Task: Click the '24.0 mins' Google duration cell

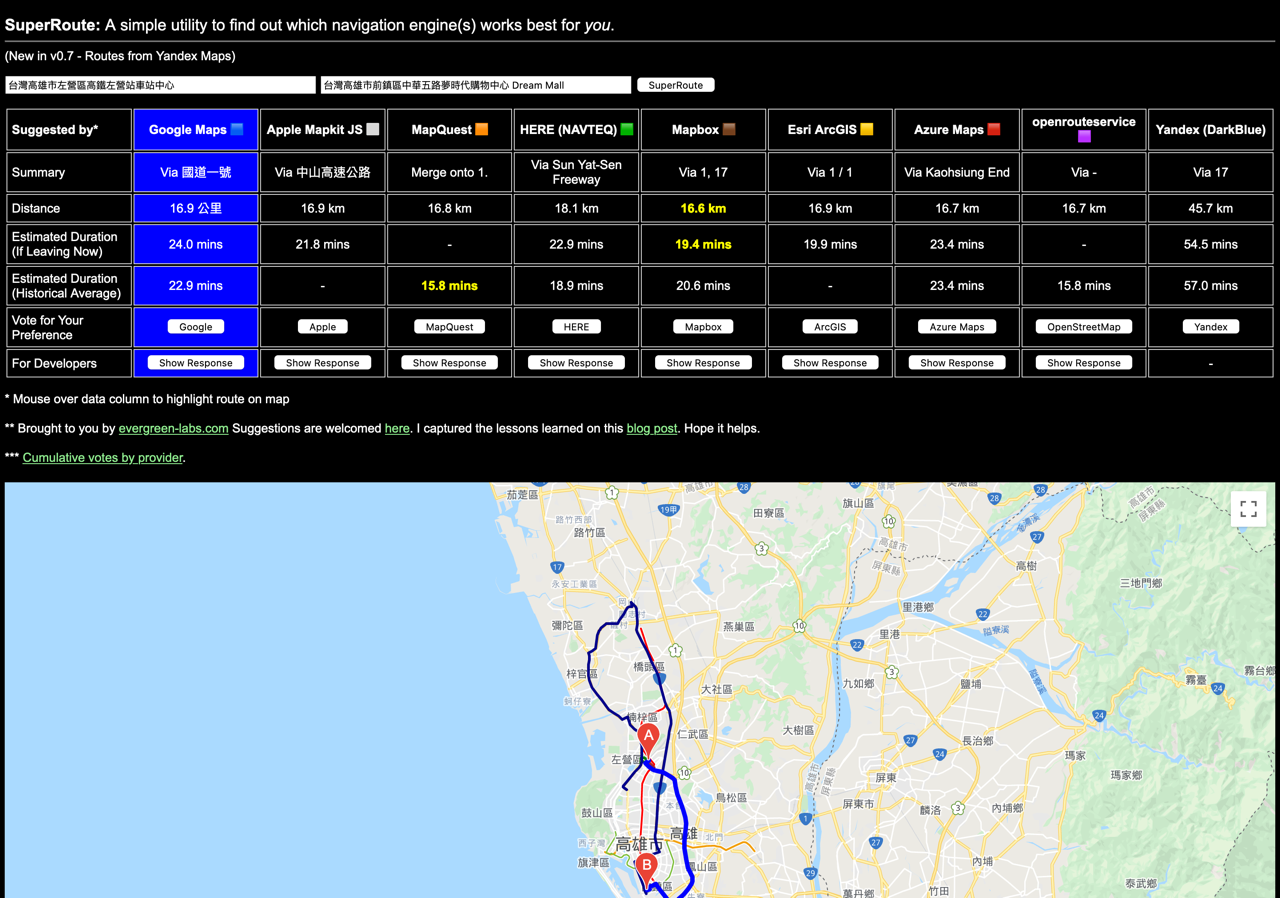Action: click(196, 244)
